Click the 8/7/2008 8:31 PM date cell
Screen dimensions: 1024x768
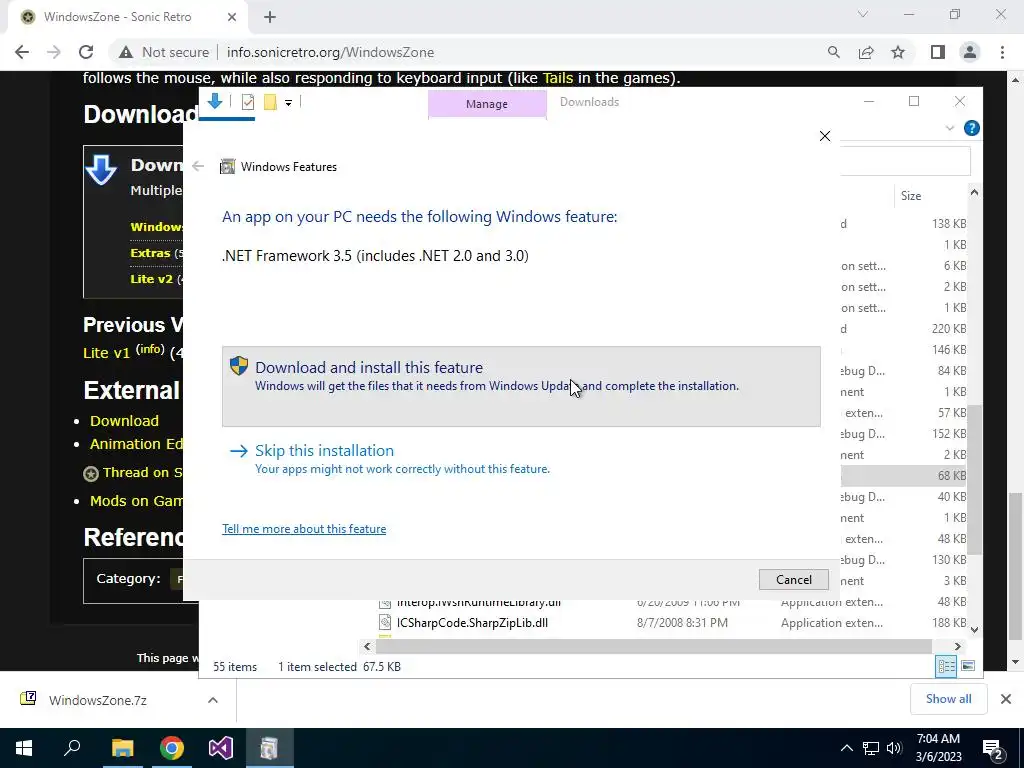coord(682,623)
